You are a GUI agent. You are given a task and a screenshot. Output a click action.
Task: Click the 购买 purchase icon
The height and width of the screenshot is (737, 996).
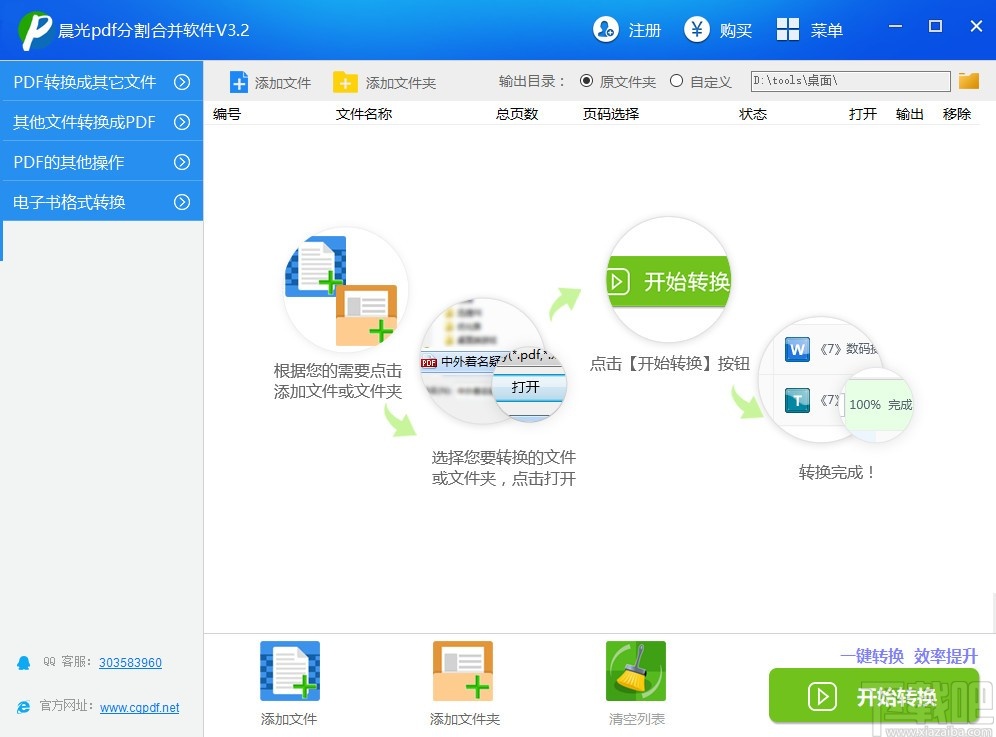click(x=696, y=30)
